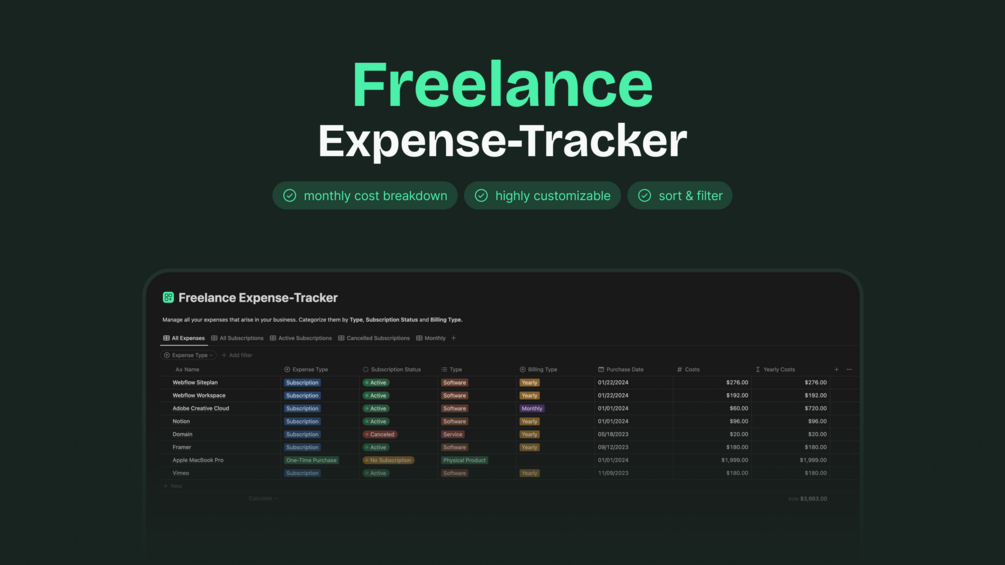Image resolution: width=1005 pixels, height=565 pixels.
Task: Open the Expense Type filter dropdown
Action: pos(188,355)
